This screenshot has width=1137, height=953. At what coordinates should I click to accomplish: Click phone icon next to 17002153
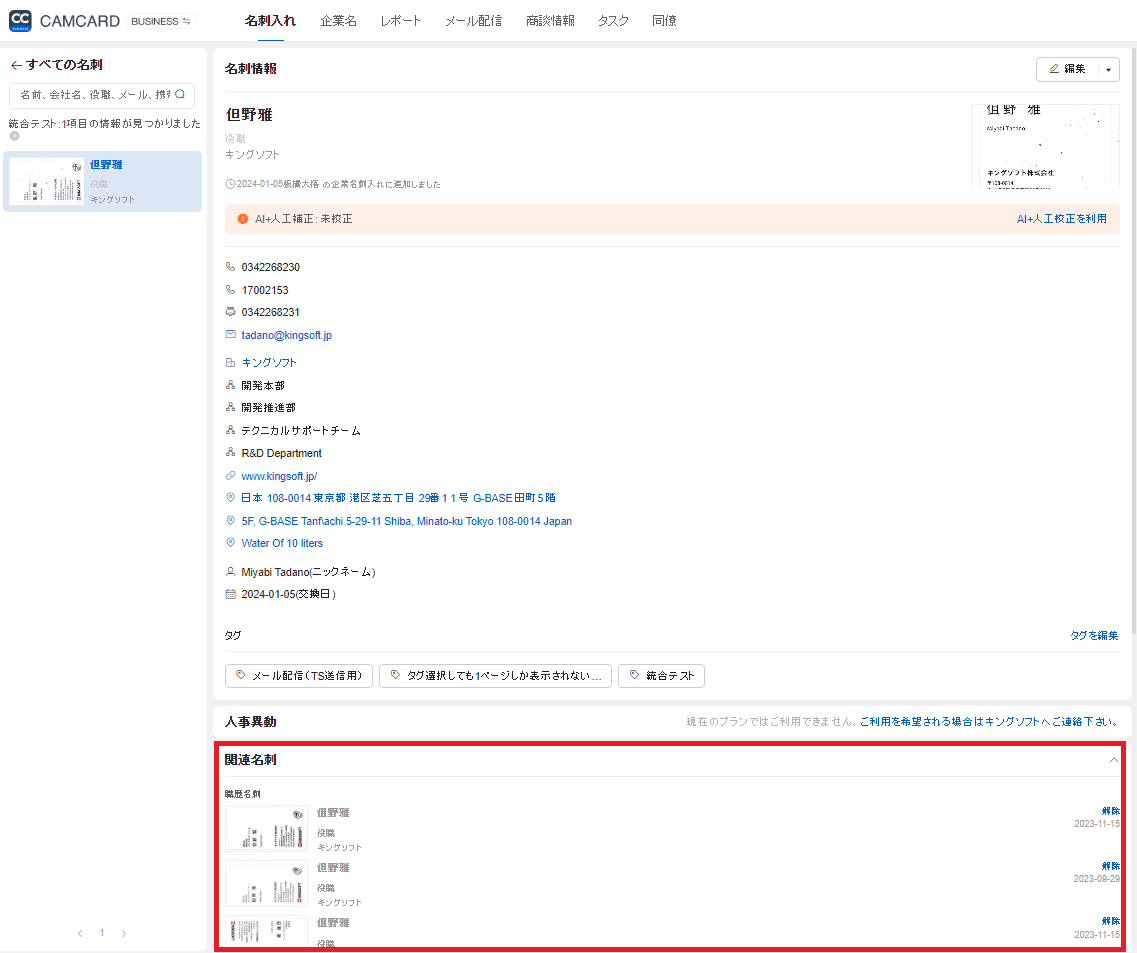(231, 289)
